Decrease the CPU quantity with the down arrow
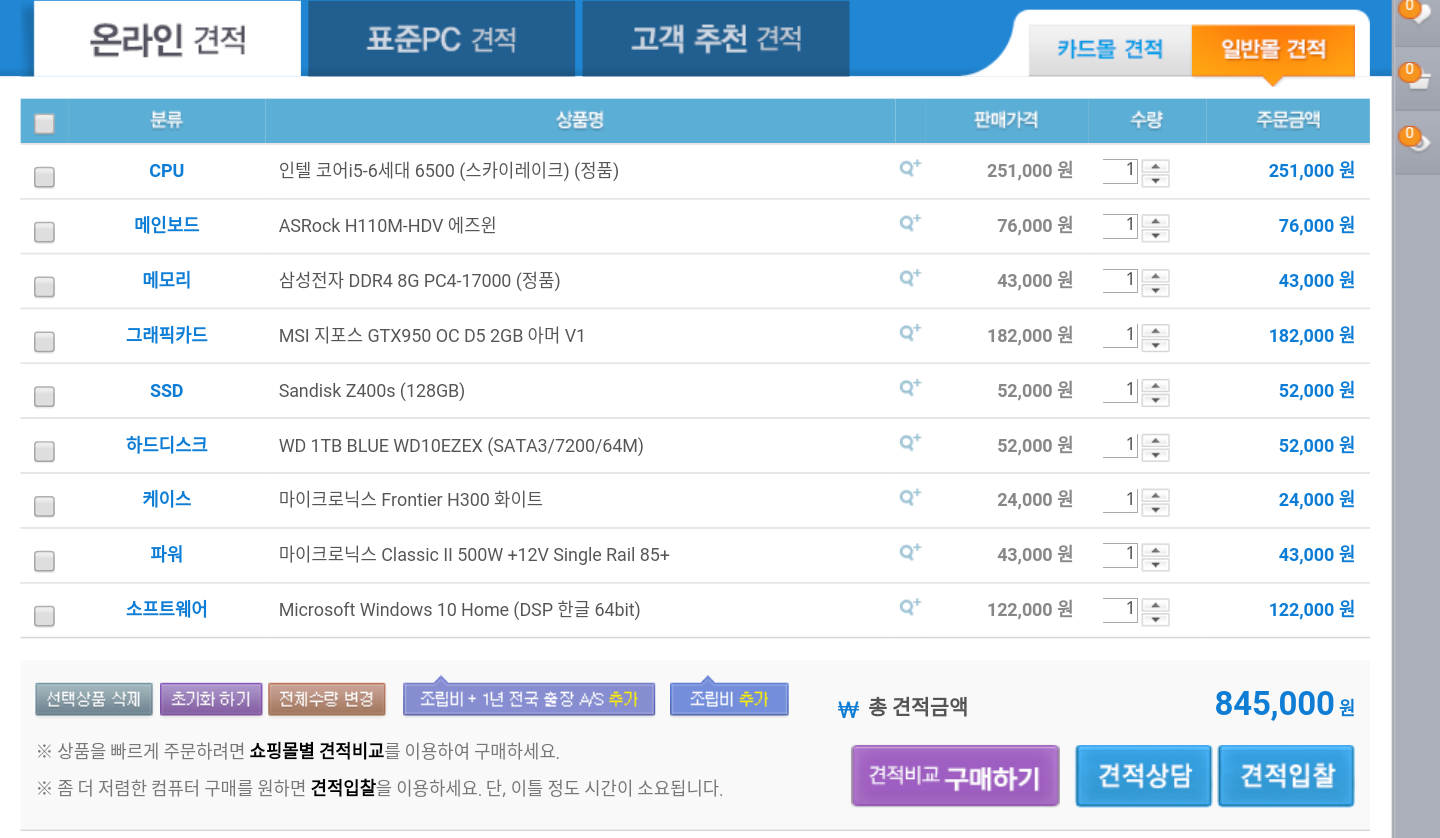Viewport: 1440px width, 838px height. [1156, 181]
